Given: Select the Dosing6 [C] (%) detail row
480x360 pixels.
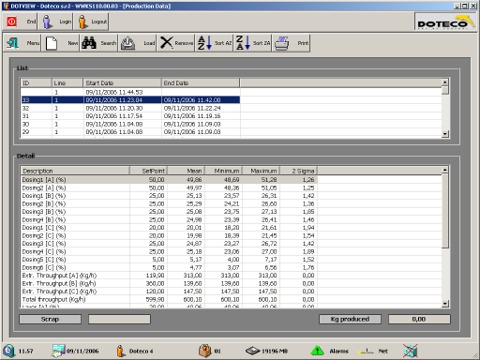Looking at the screenshot, I should click(169, 268).
